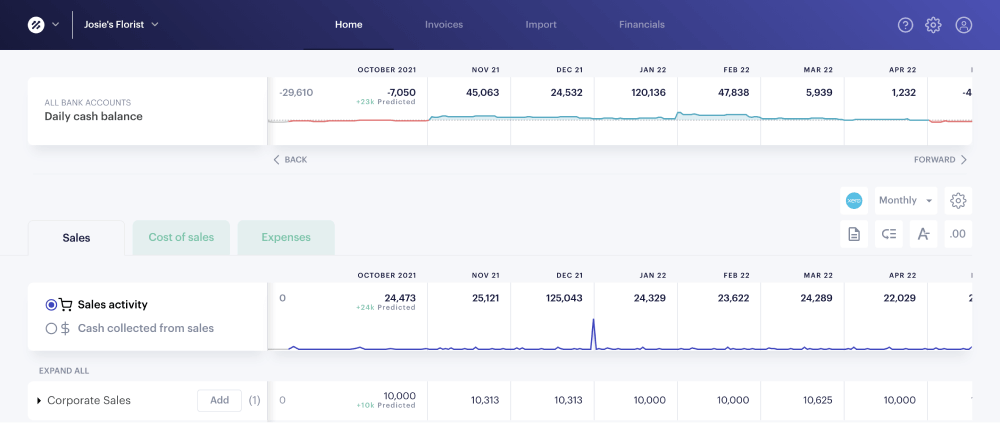Click the app logo icon
The width and height of the screenshot is (1000, 423).
click(x=36, y=25)
